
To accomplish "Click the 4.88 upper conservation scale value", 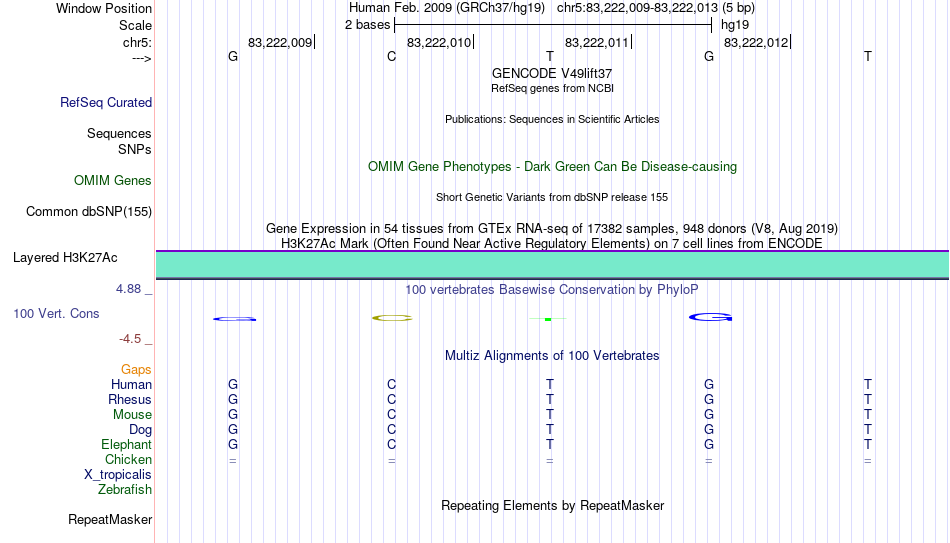I will point(128,289).
